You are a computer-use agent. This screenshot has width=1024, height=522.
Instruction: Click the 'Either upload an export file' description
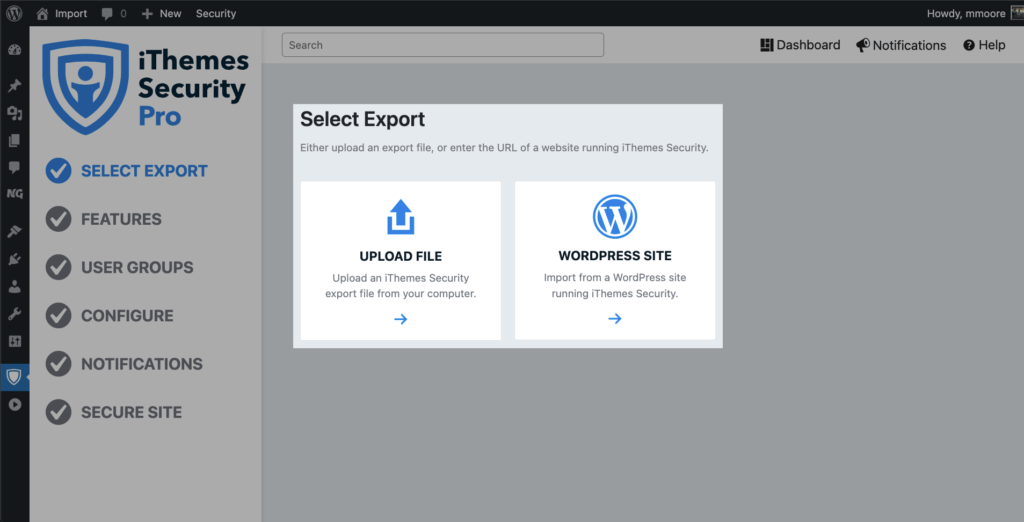[504, 148]
